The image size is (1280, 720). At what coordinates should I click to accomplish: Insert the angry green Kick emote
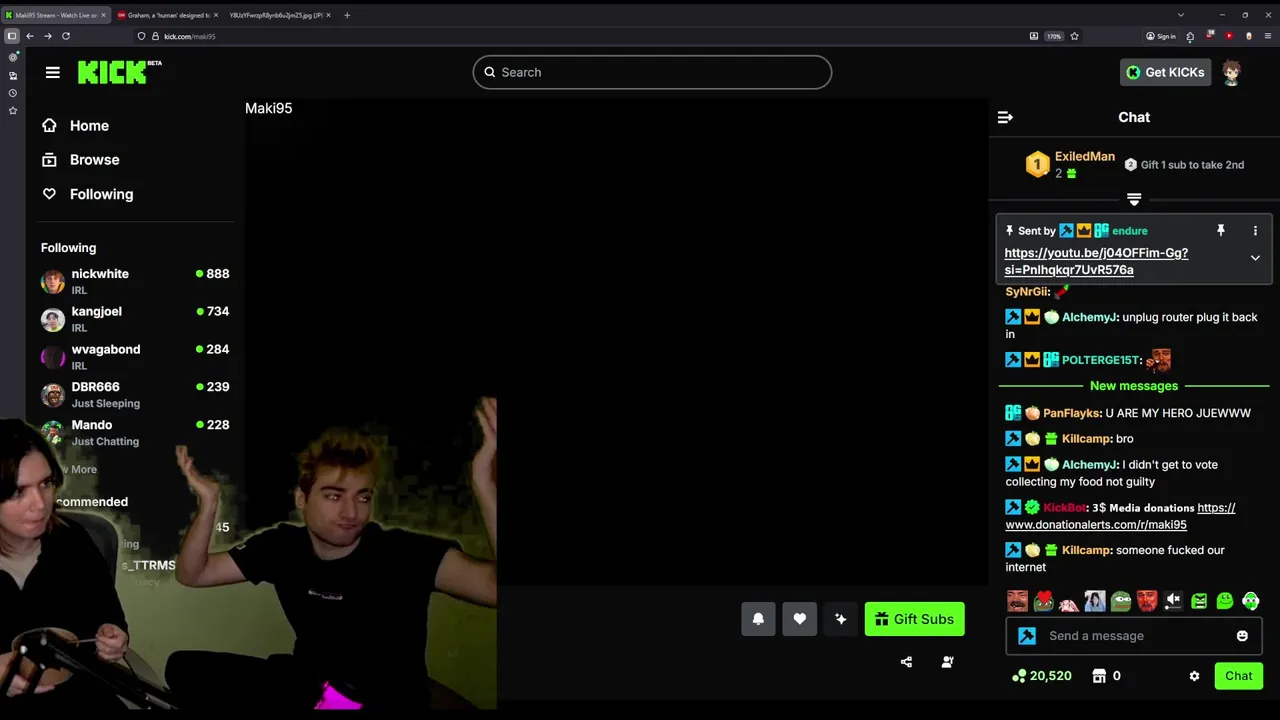coord(1199,601)
